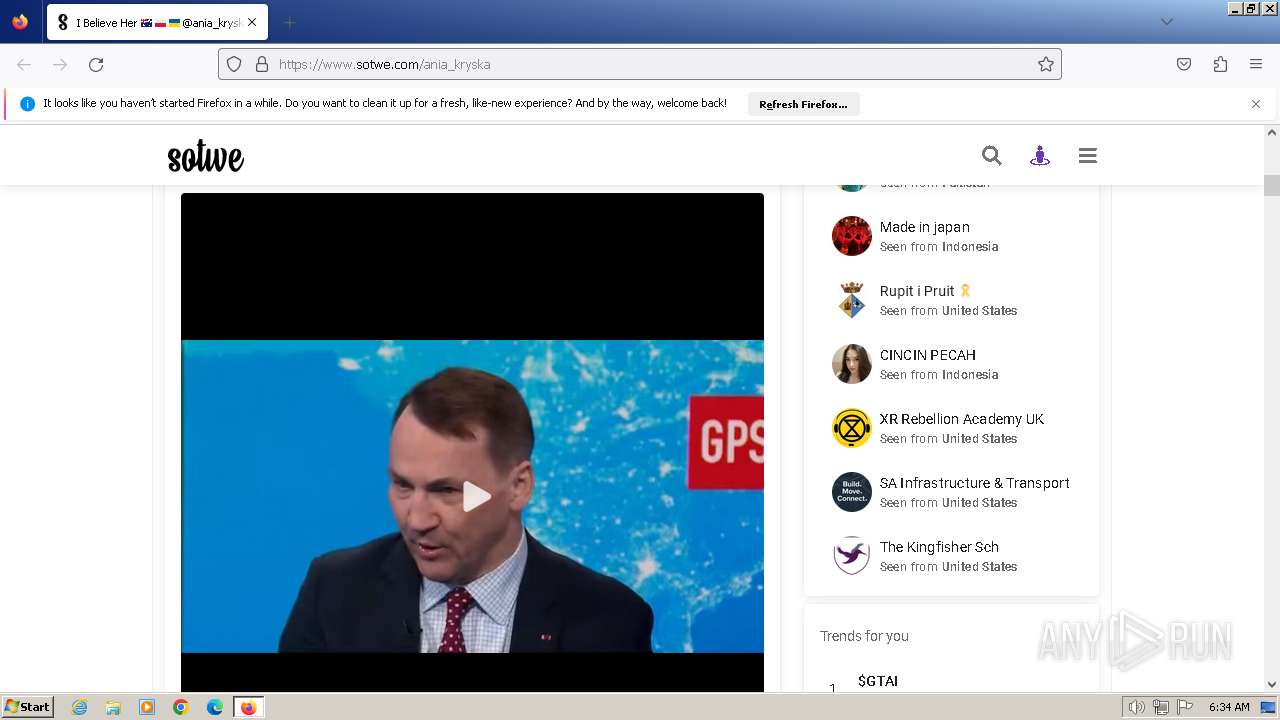Open the Rupit i Pruit avatar
Image resolution: width=1280 pixels, height=720 pixels.
click(x=852, y=300)
